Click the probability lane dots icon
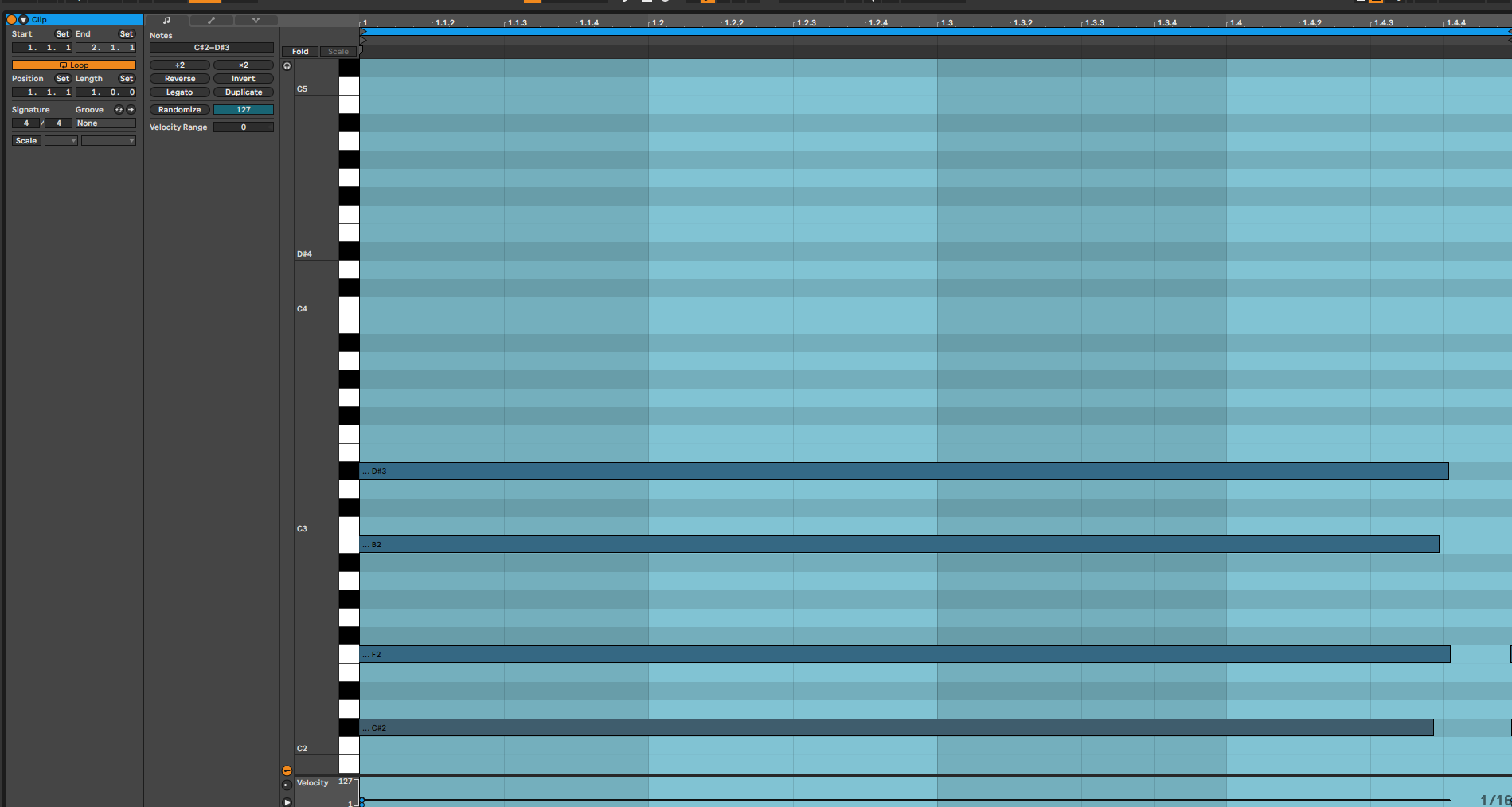The image size is (1512, 807). click(287, 785)
